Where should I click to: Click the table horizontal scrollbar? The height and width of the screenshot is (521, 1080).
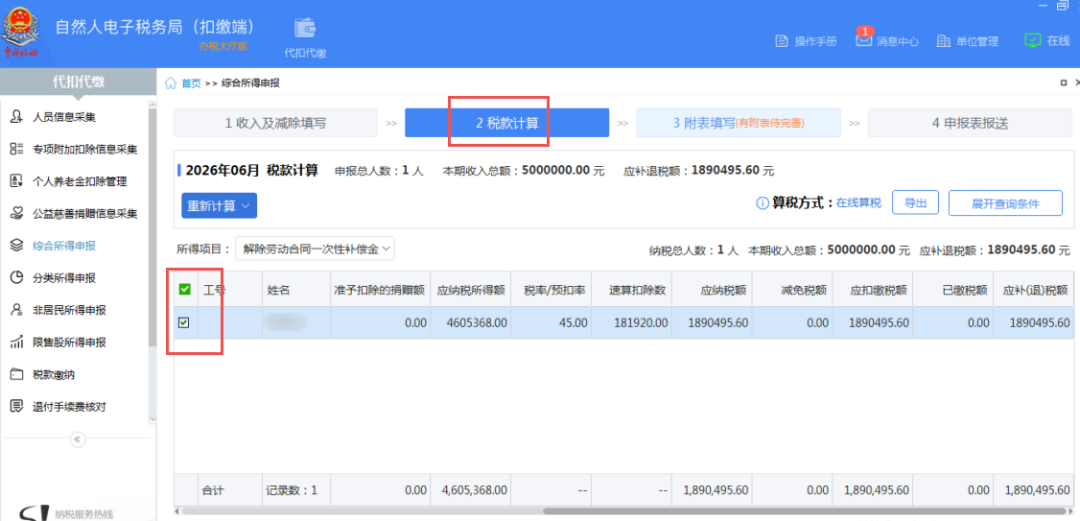point(806,511)
